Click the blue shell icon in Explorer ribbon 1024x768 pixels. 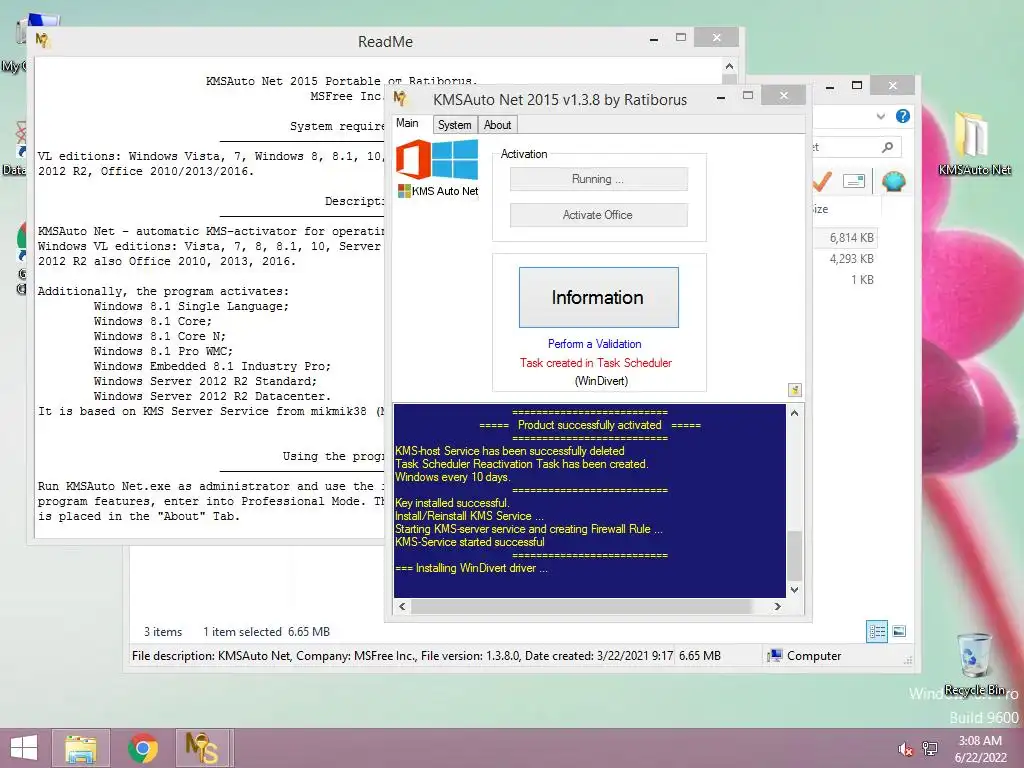(893, 181)
